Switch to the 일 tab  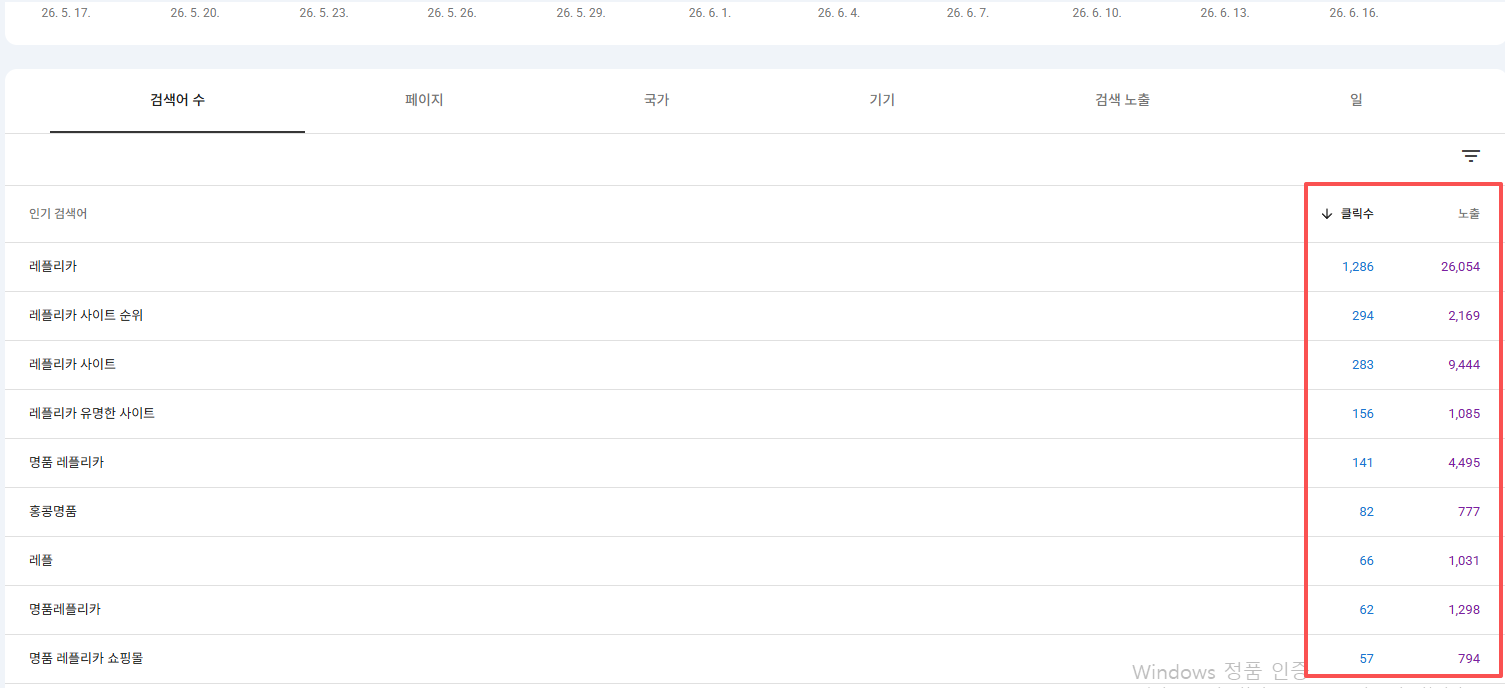pos(1356,100)
